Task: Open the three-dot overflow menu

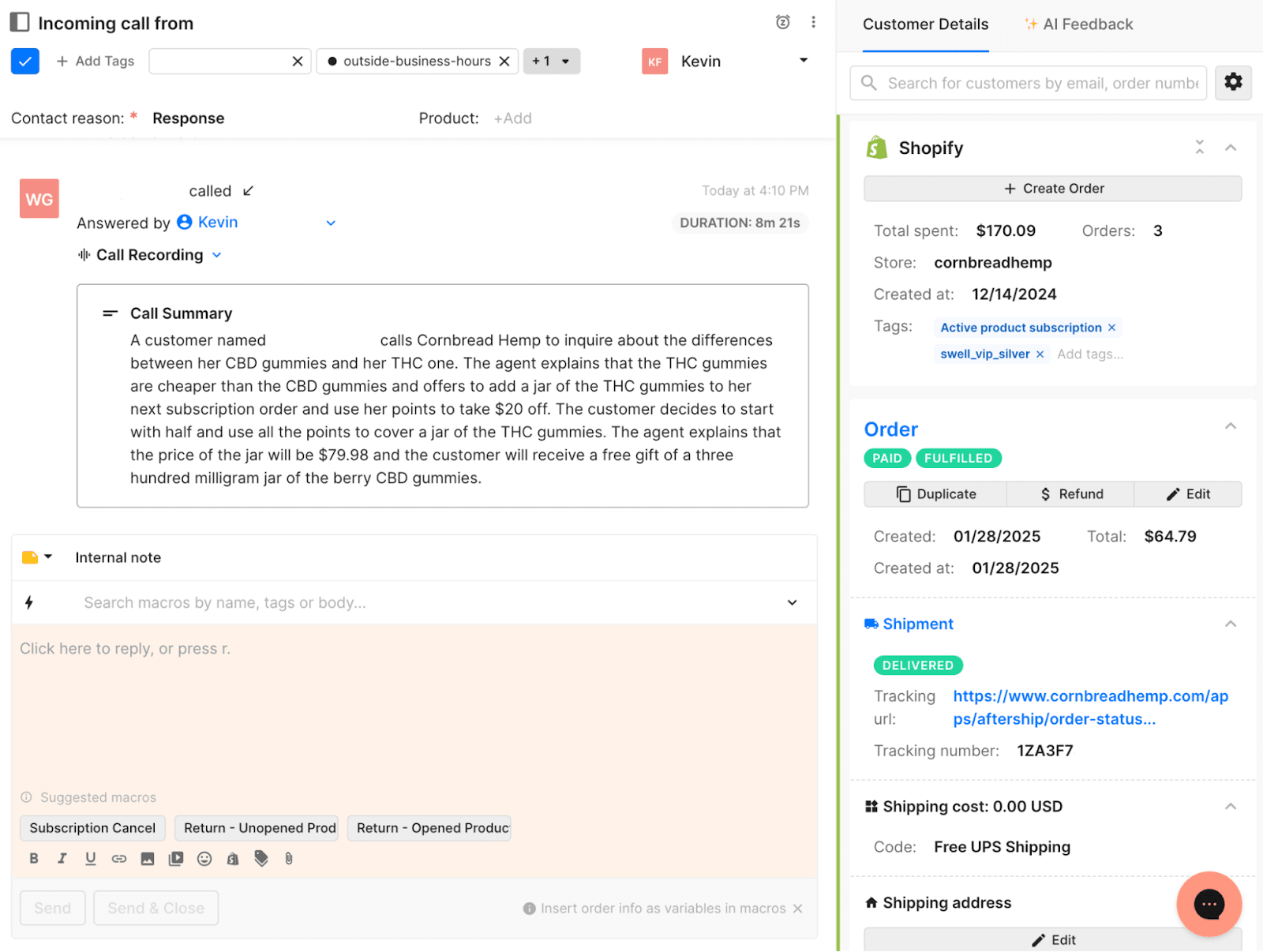Action: click(x=814, y=22)
